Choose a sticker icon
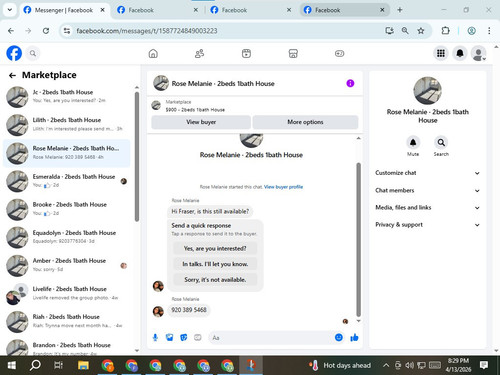The width and height of the screenshot is (500, 375). pos(184,338)
